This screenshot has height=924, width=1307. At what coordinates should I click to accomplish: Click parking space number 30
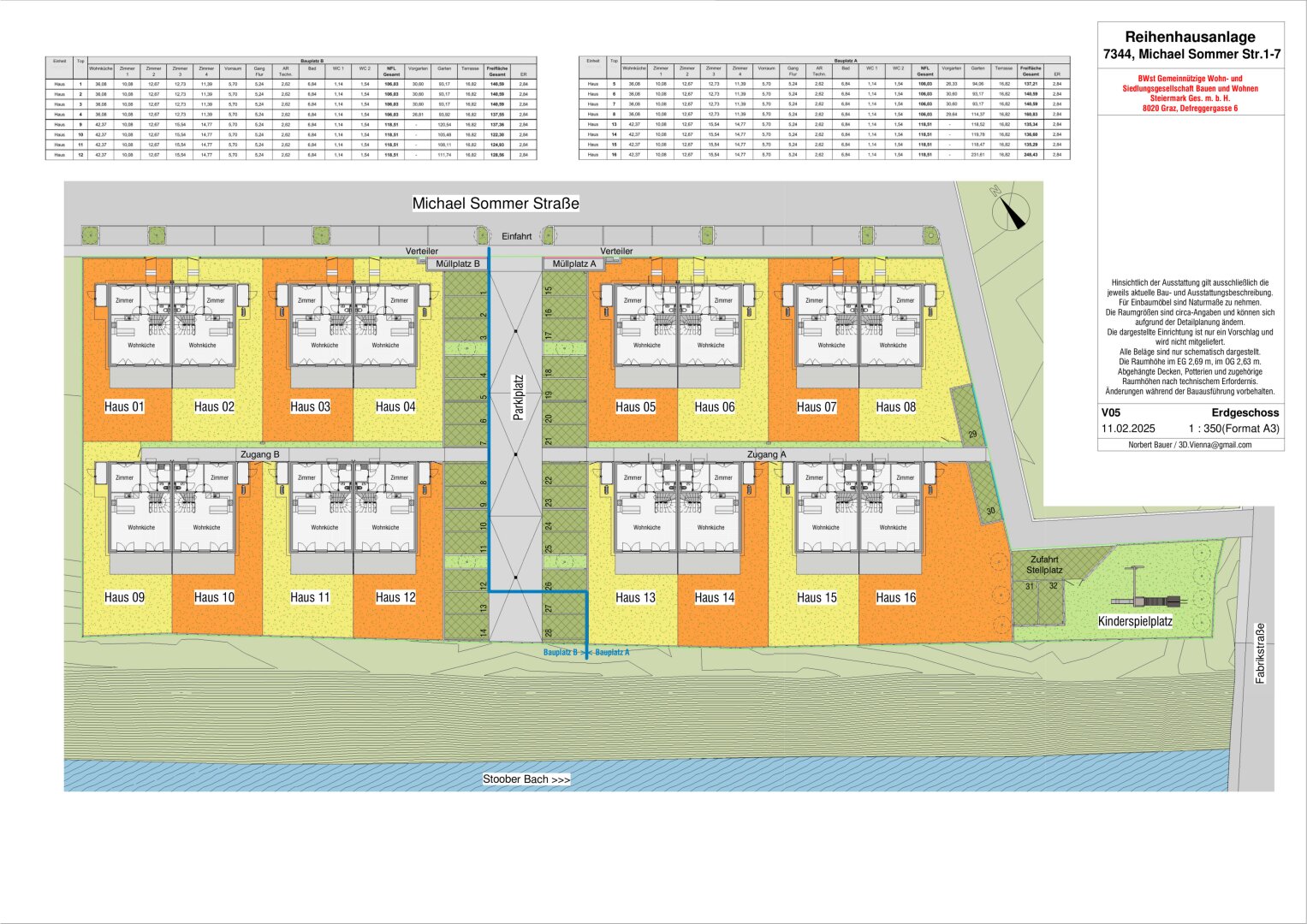991,511
